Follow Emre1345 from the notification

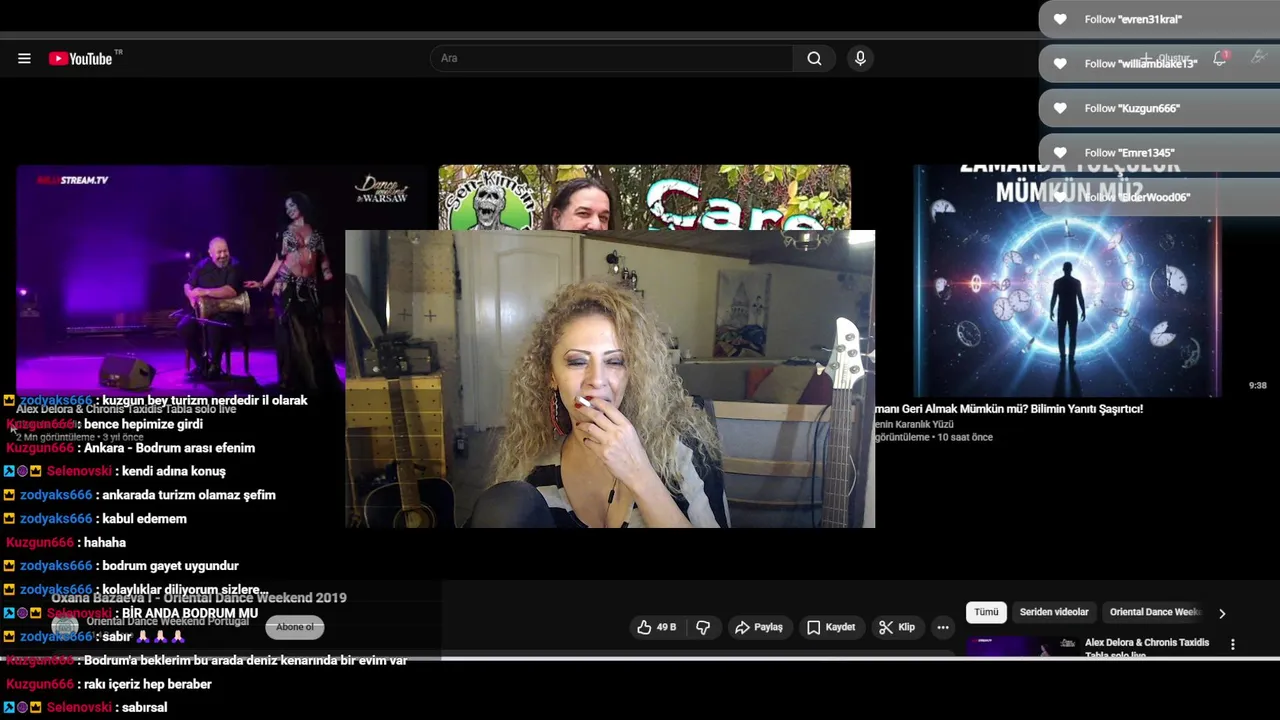(1159, 153)
